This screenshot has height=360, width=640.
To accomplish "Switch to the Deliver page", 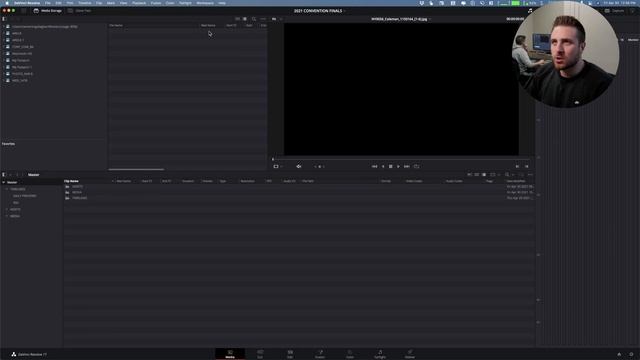I will [x=410, y=354].
